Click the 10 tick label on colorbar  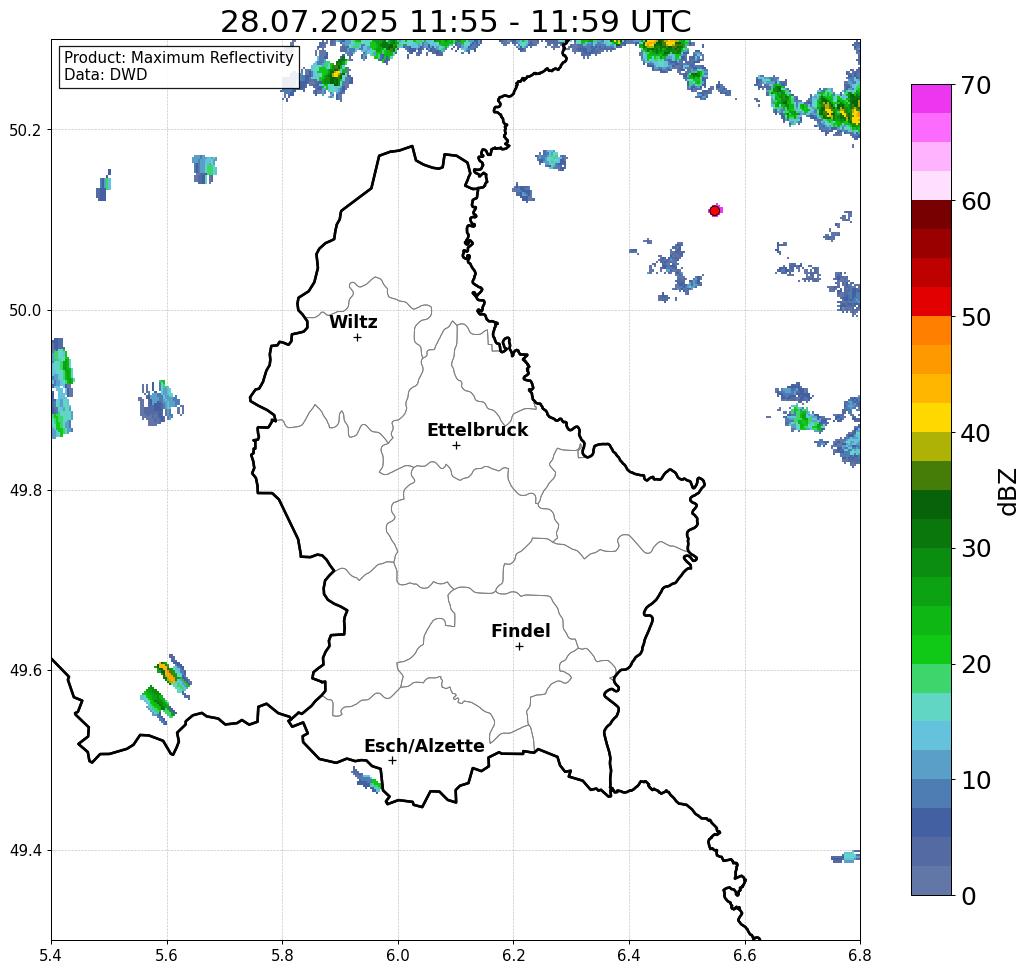975,780
